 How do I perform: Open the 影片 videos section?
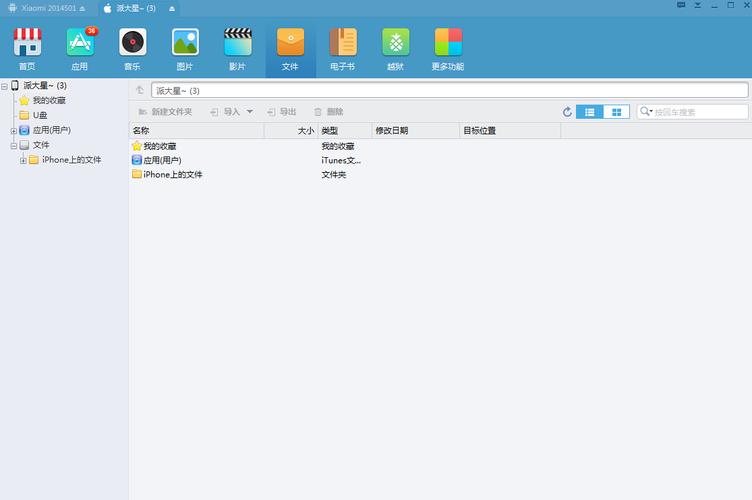pyautogui.click(x=237, y=48)
